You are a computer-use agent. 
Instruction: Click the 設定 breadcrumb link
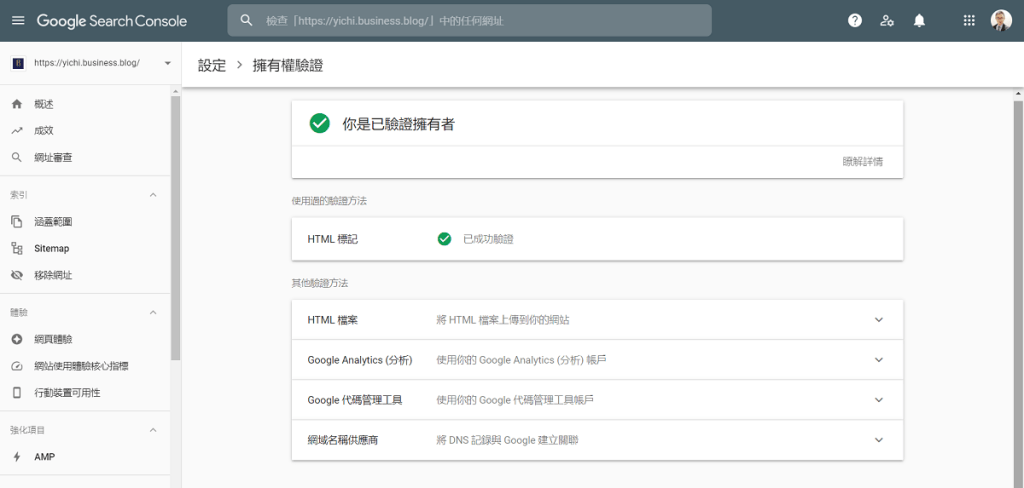(212, 65)
